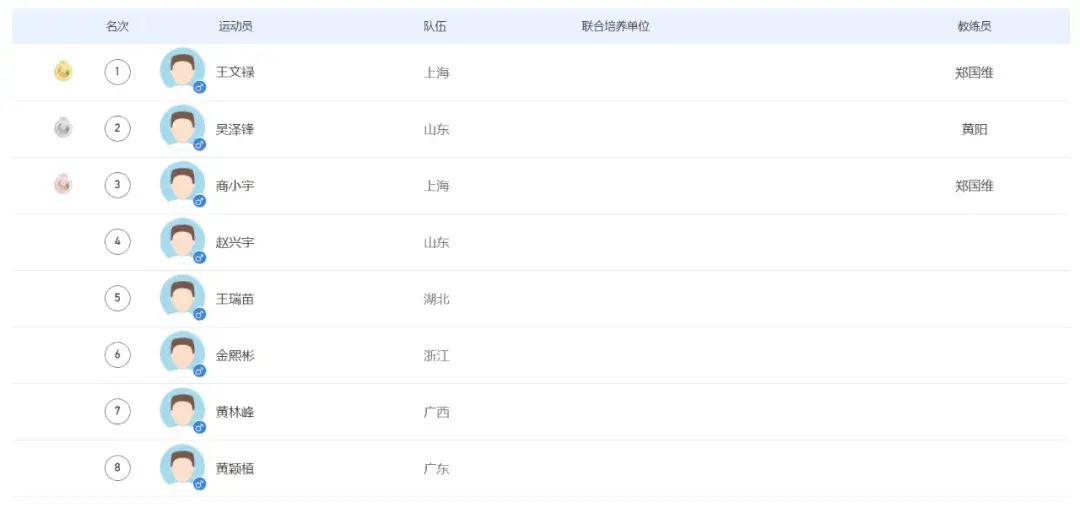
Task: Click the 教练员 column header
Action: pyautogui.click(x=975, y=26)
